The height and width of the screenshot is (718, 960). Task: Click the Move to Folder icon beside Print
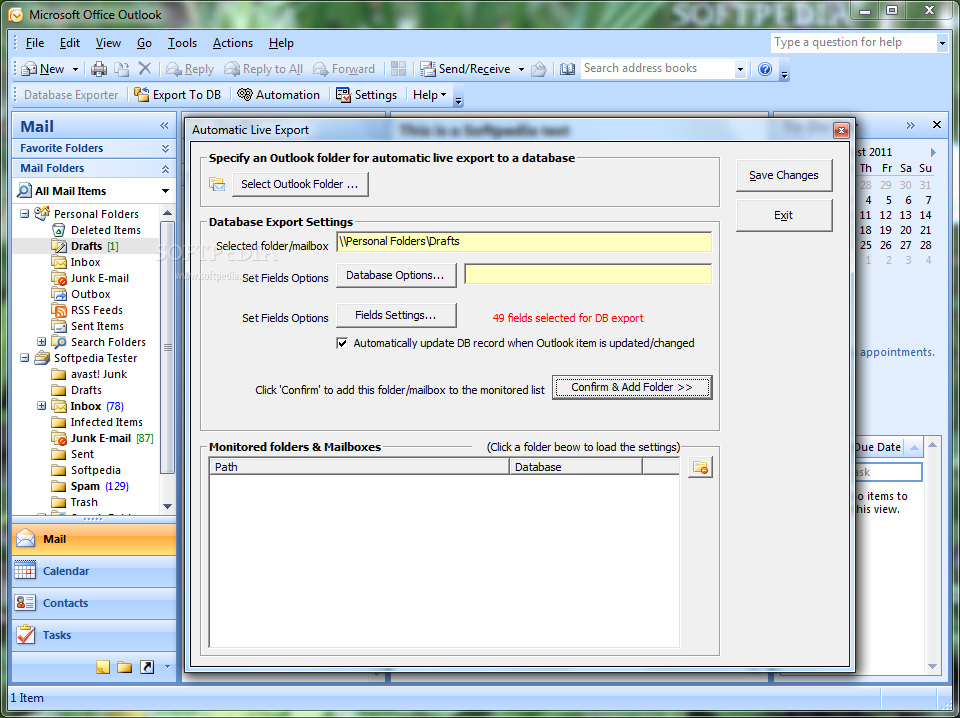(x=122, y=69)
